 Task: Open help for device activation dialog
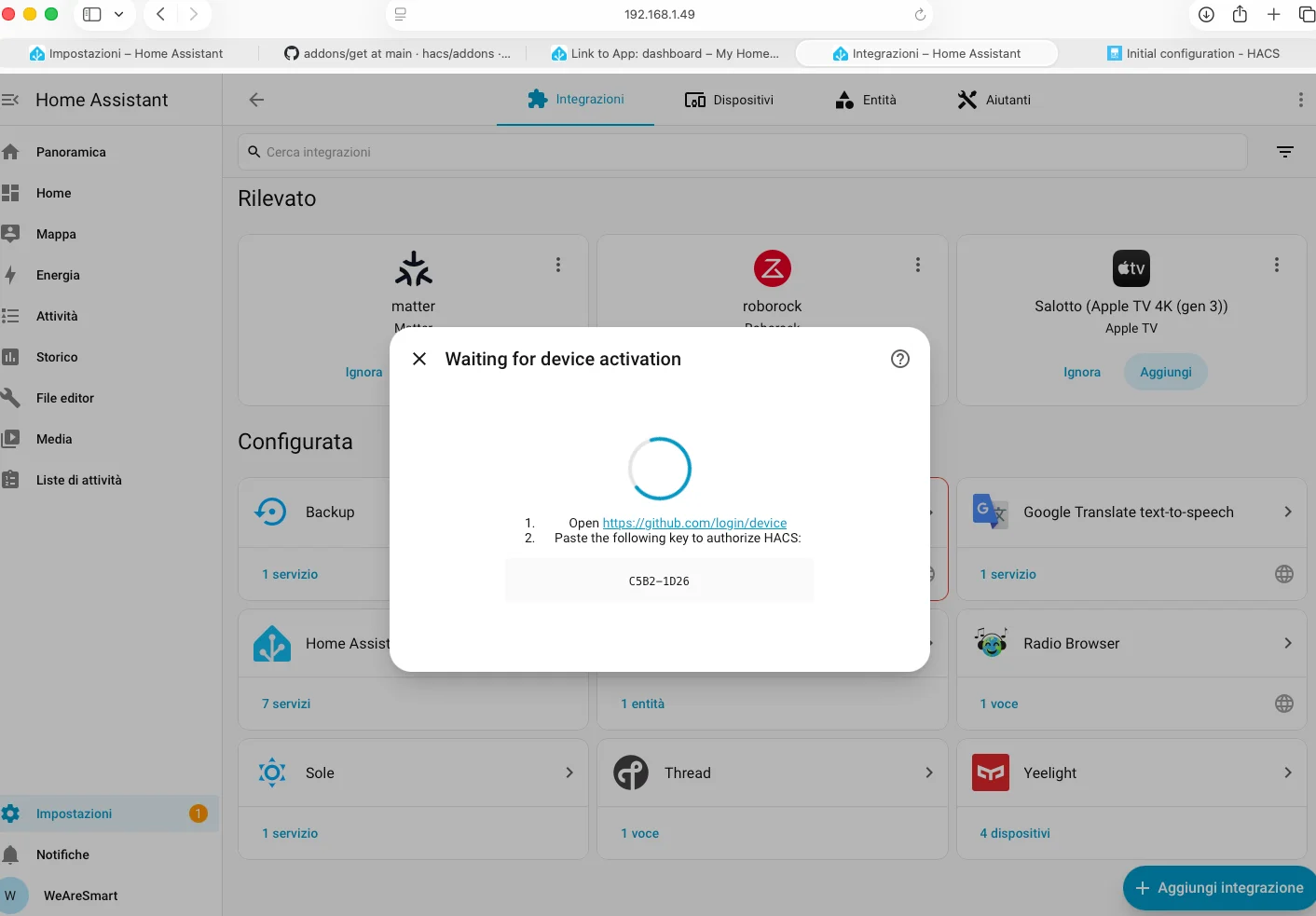coord(900,359)
